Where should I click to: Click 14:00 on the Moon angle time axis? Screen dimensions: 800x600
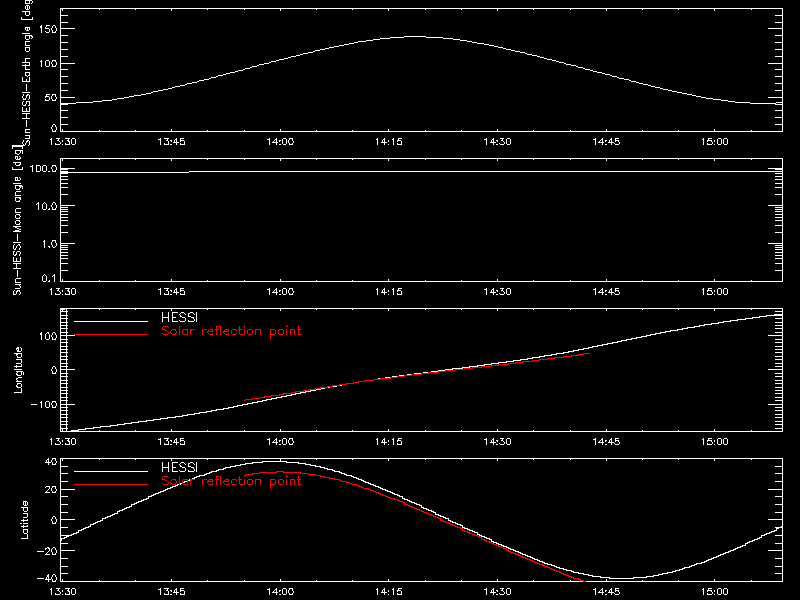click(x=280, y=292)
